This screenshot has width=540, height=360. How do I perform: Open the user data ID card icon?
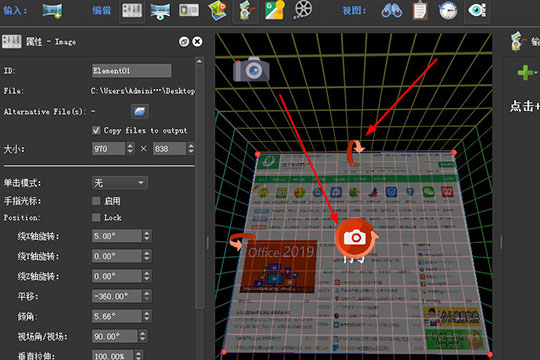tap(189, 10)
